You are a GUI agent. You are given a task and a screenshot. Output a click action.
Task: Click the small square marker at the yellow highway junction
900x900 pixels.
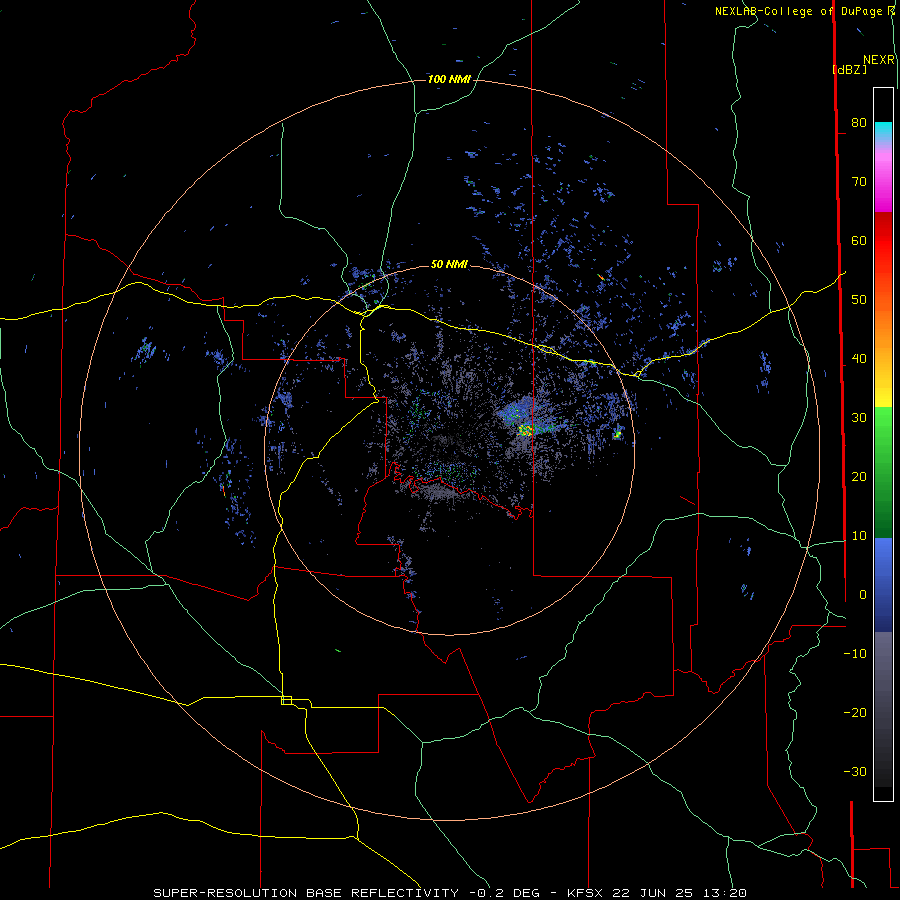286,700
